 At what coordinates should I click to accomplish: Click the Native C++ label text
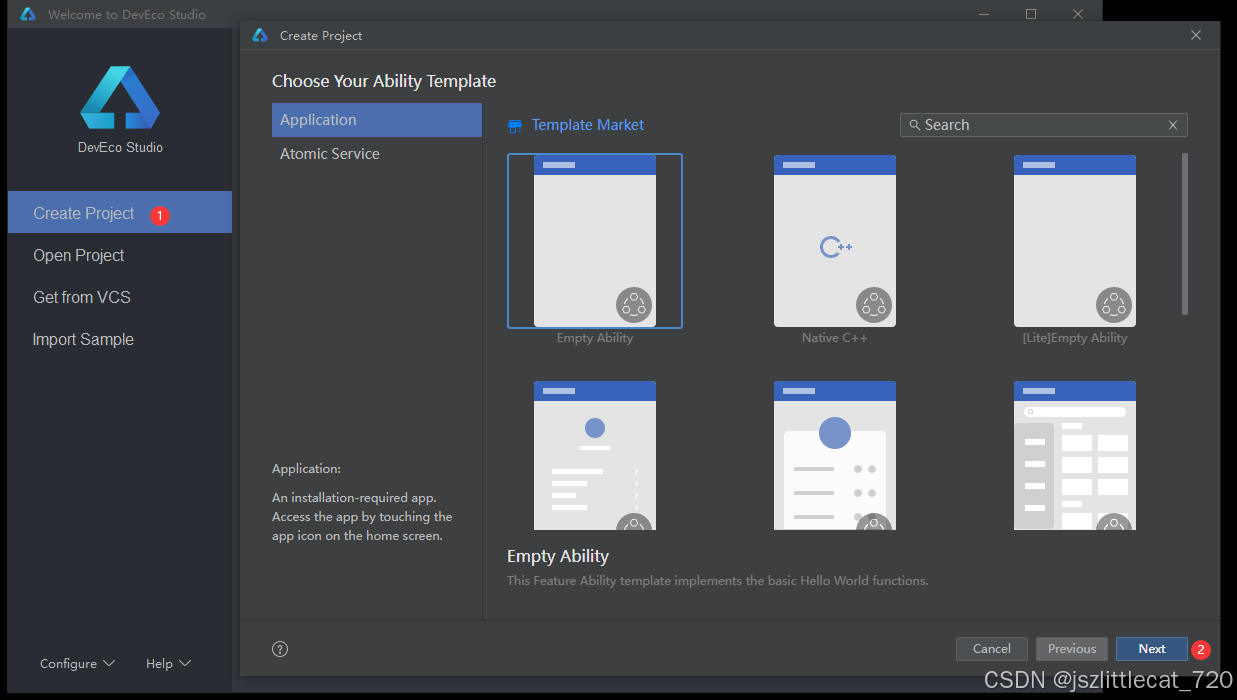coord(835,338)
